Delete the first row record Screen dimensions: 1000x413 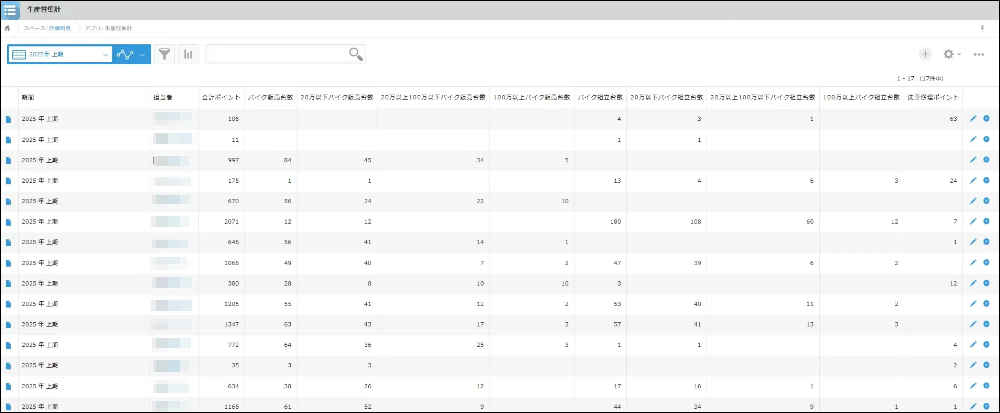click(986, 119)
